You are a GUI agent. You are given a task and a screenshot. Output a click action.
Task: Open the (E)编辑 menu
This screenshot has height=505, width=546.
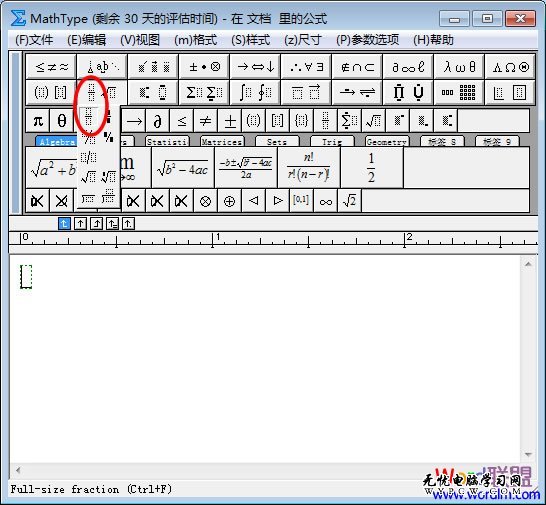point(86,40)
